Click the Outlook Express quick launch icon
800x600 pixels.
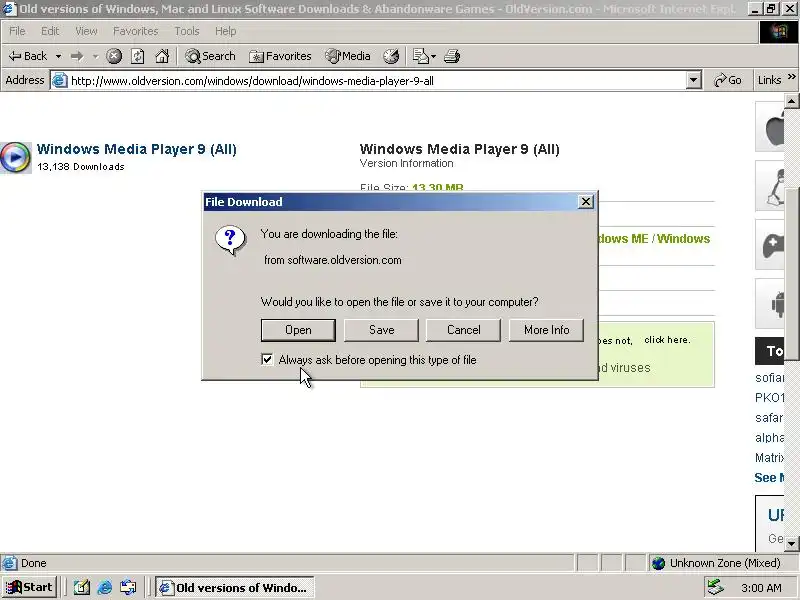click(128, 588)
